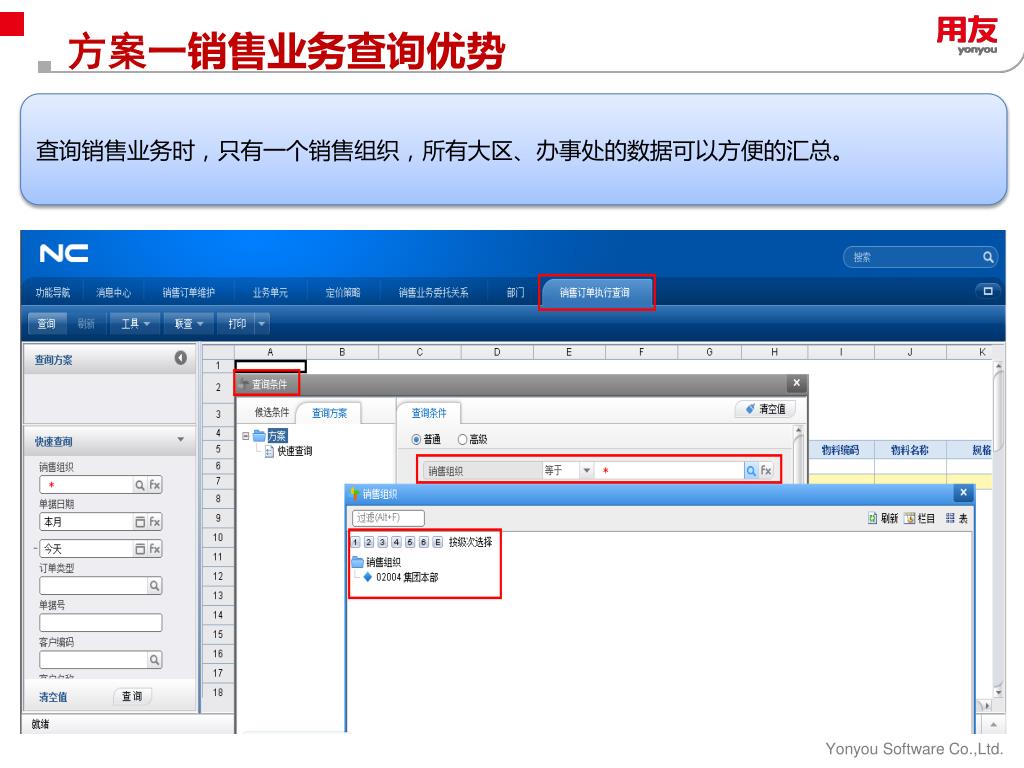Select level 2 in 按级次选择
Viewport: 1024px width, 768px height.
(x=369, y=542)
